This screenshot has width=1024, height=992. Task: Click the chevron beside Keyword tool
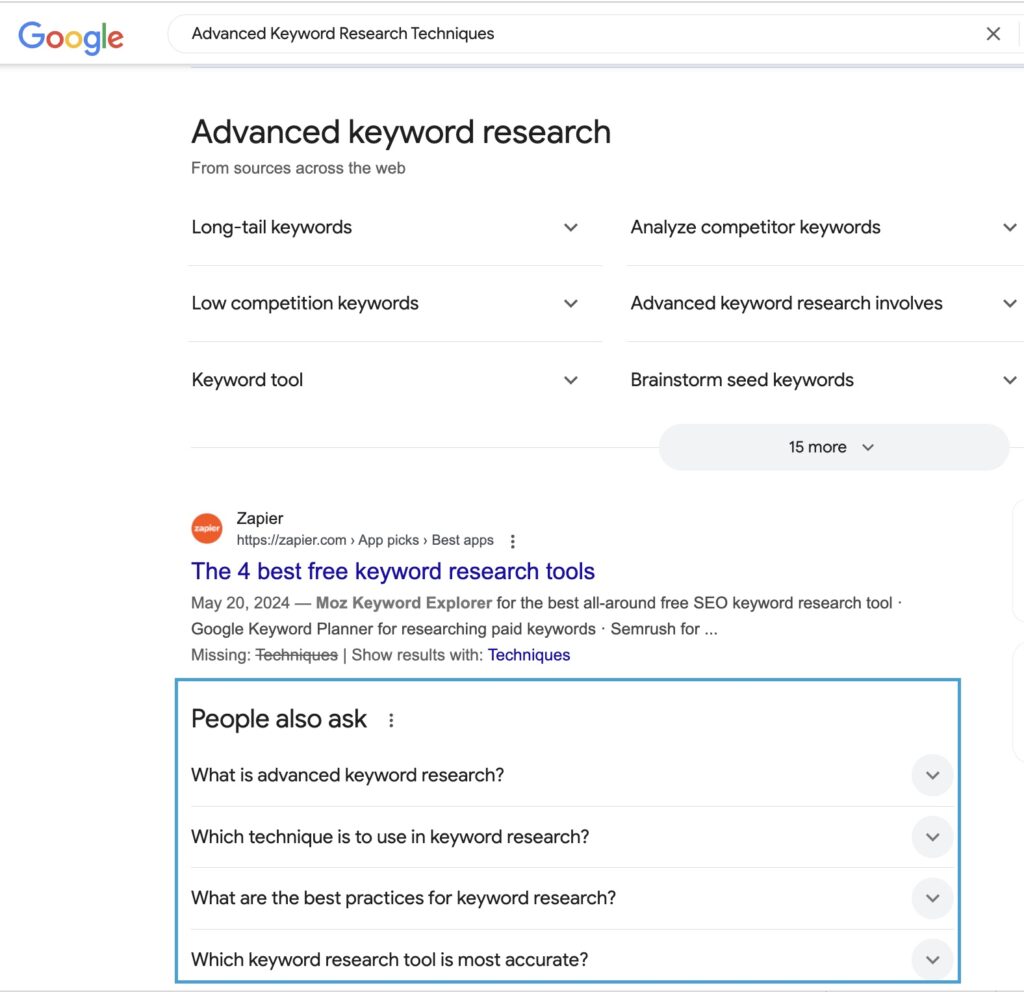[570, 380]
